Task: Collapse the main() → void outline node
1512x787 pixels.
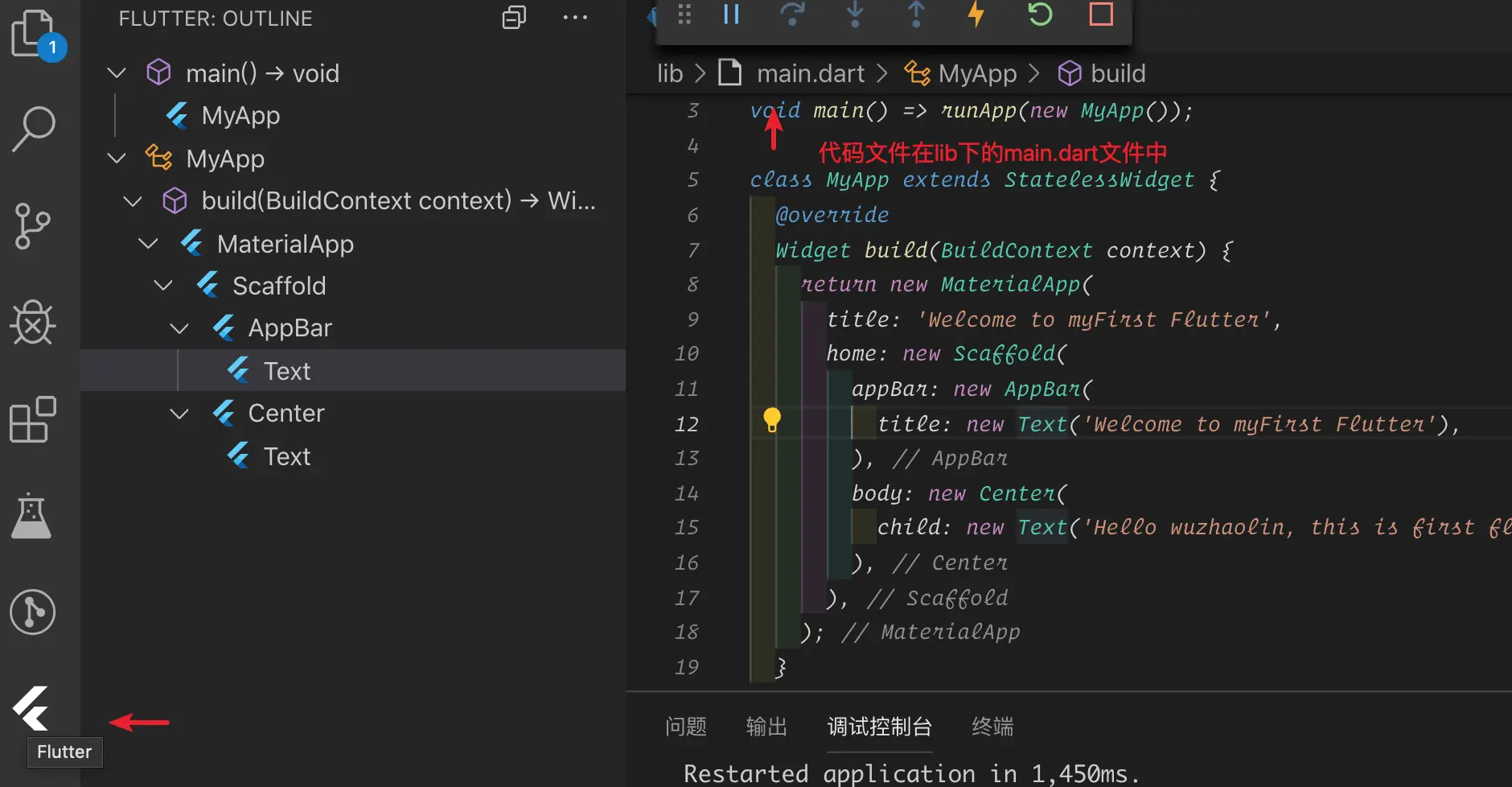Action: (x=117, y=73)
